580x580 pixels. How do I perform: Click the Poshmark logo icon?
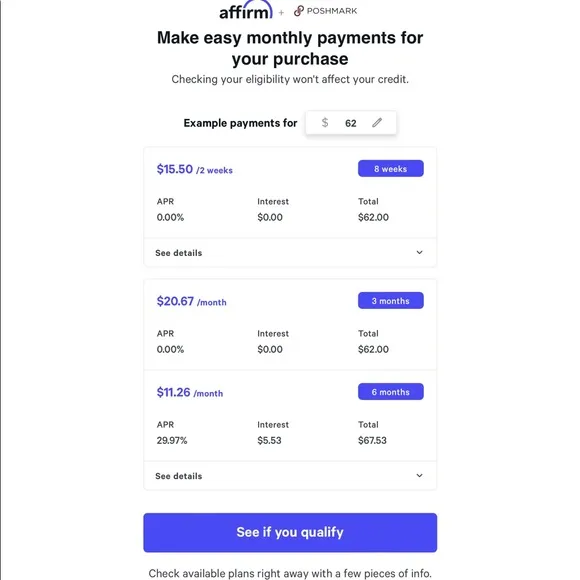(x=299, y=11)
